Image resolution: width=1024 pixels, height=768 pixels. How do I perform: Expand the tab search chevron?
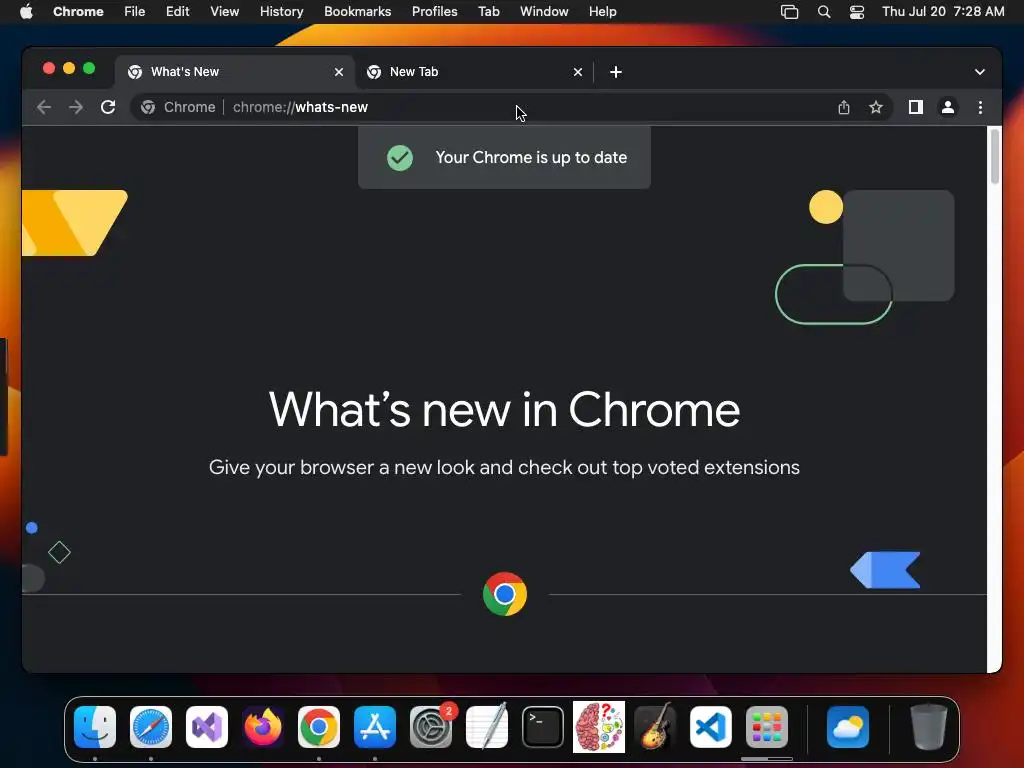980,72
